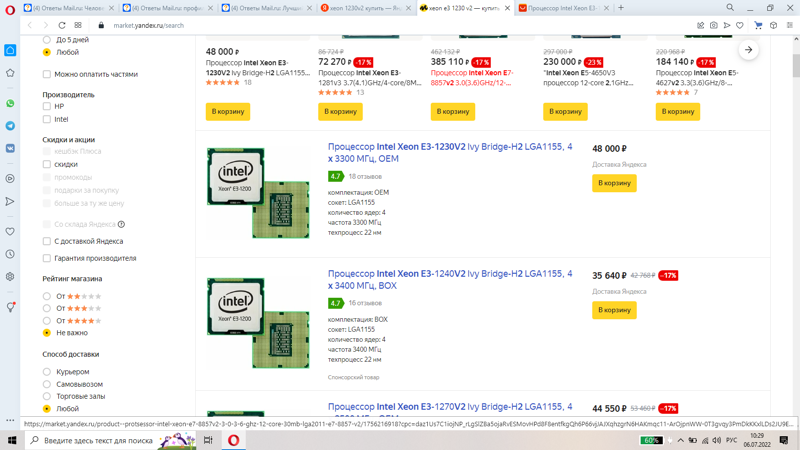The image size is (800, 450).
Task: Switch to first 'Ответы Mail.ru: Челове' tab
Action: point(68,8)
